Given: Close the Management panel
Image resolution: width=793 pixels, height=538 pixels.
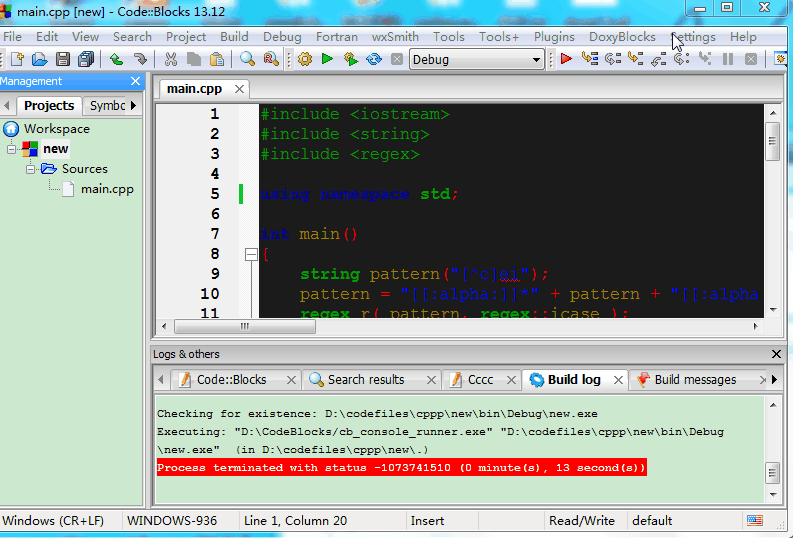Looking at the screenshot, I should pos(136,82).
